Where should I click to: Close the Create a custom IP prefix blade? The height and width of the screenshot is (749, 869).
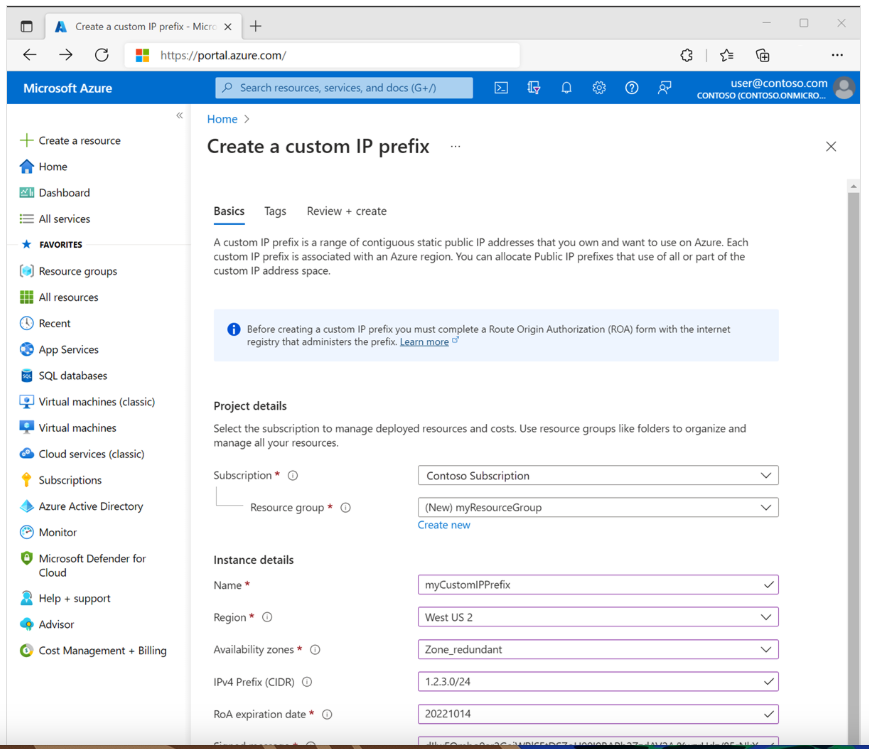[831, 146]
